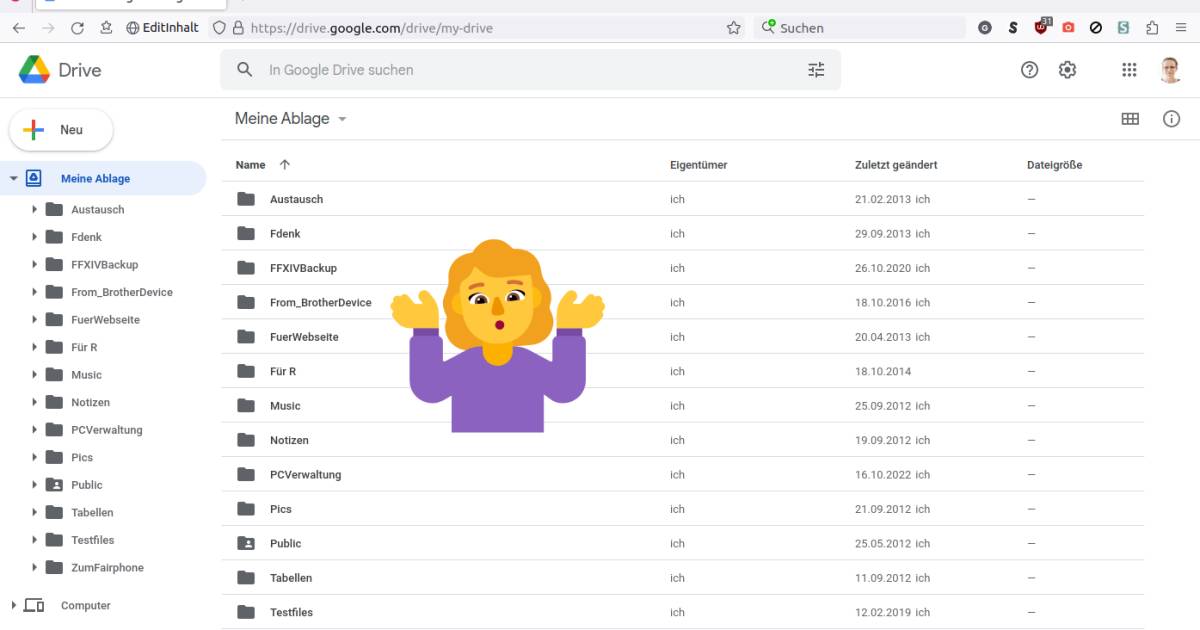
Task: Show file details info panel
Action: coord(1171,119)
